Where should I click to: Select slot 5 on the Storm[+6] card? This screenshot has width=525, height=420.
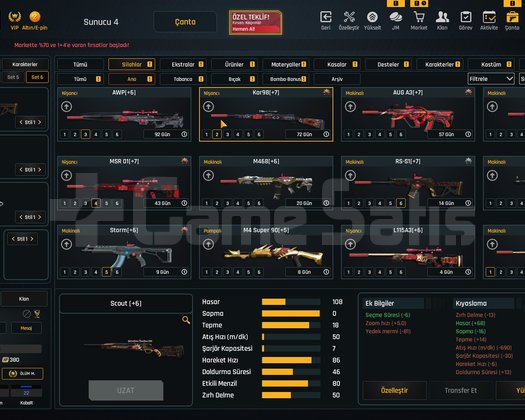[x=106, y=272]
